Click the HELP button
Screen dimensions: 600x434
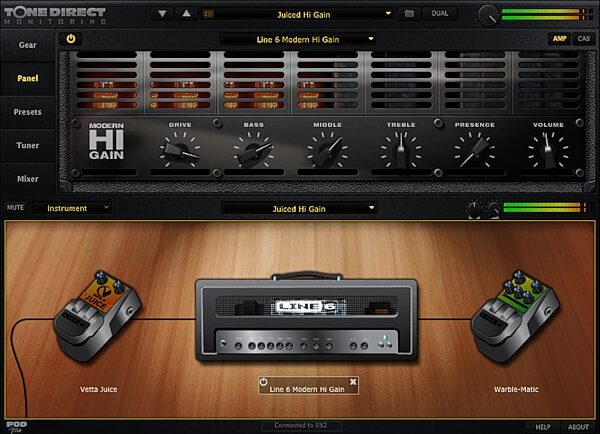(x=543, y=427)
